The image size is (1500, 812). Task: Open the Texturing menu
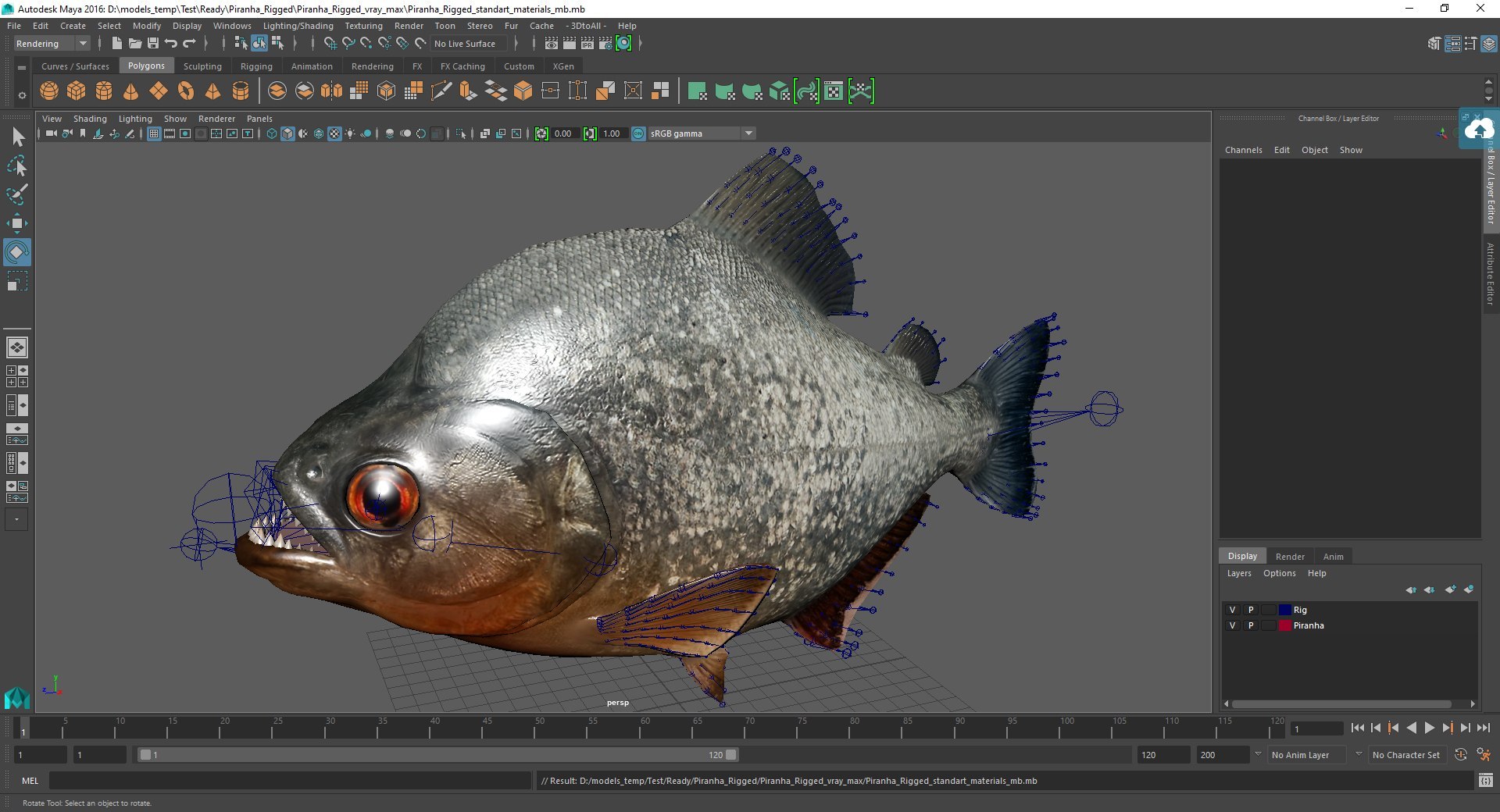(363, 26)
